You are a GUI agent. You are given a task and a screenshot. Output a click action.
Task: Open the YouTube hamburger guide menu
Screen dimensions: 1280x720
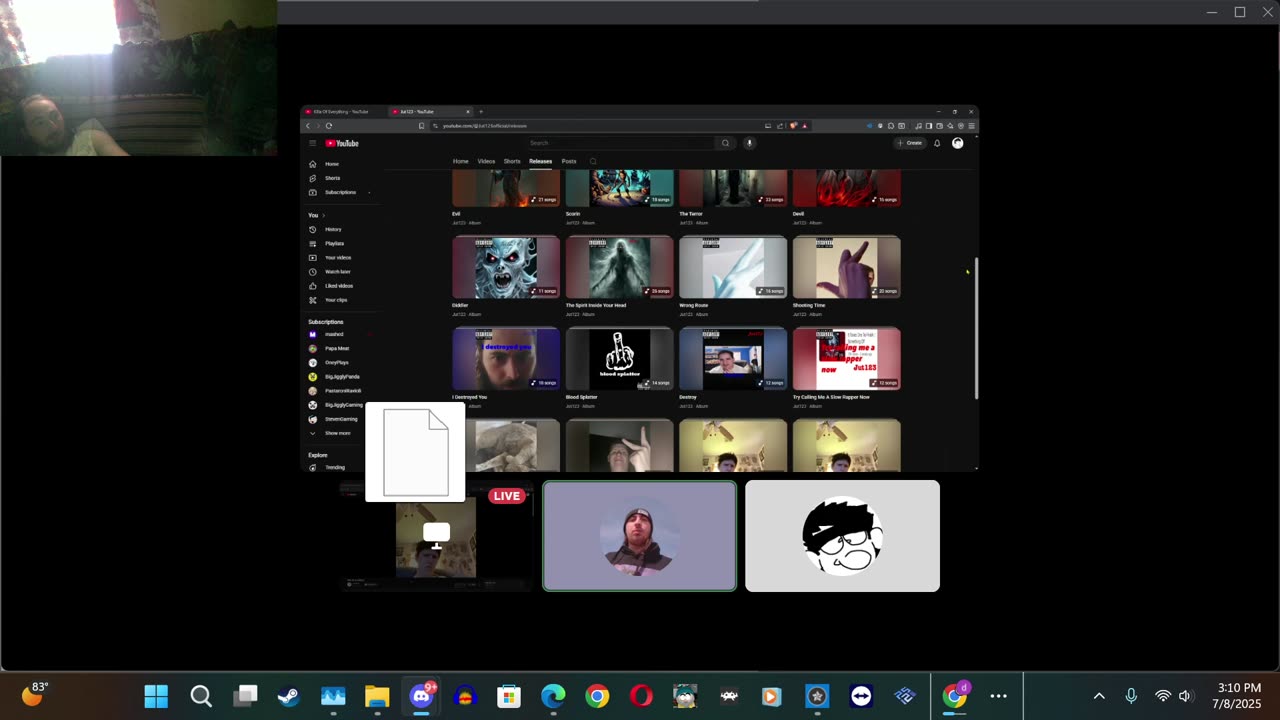[x=312, y=143]
